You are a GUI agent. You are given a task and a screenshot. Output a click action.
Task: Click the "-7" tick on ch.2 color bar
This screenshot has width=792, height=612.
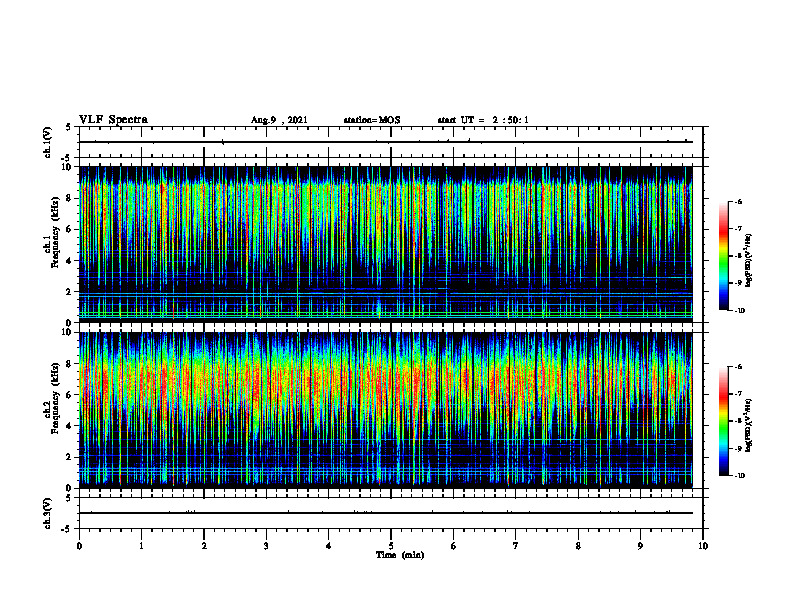[738, 394]
